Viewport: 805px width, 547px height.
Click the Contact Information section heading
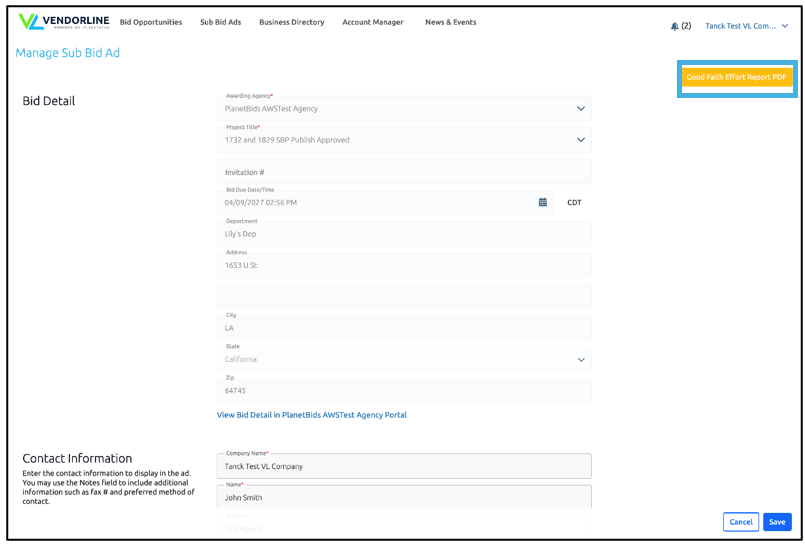[77, 458]
